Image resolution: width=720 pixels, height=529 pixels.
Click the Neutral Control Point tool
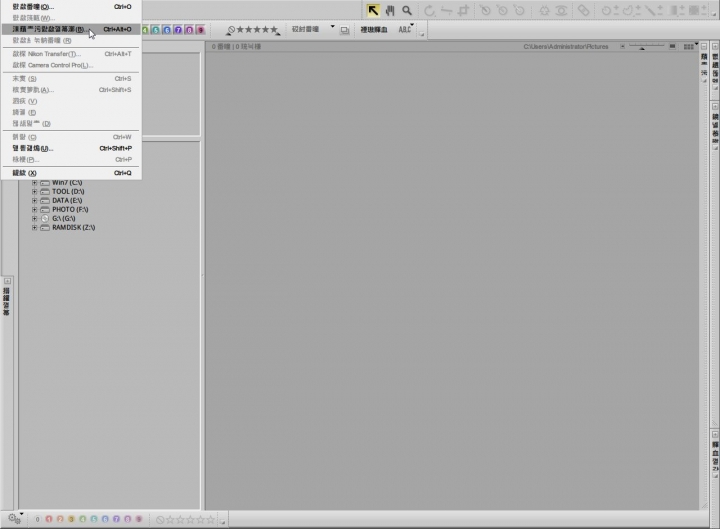click(502, 11)
